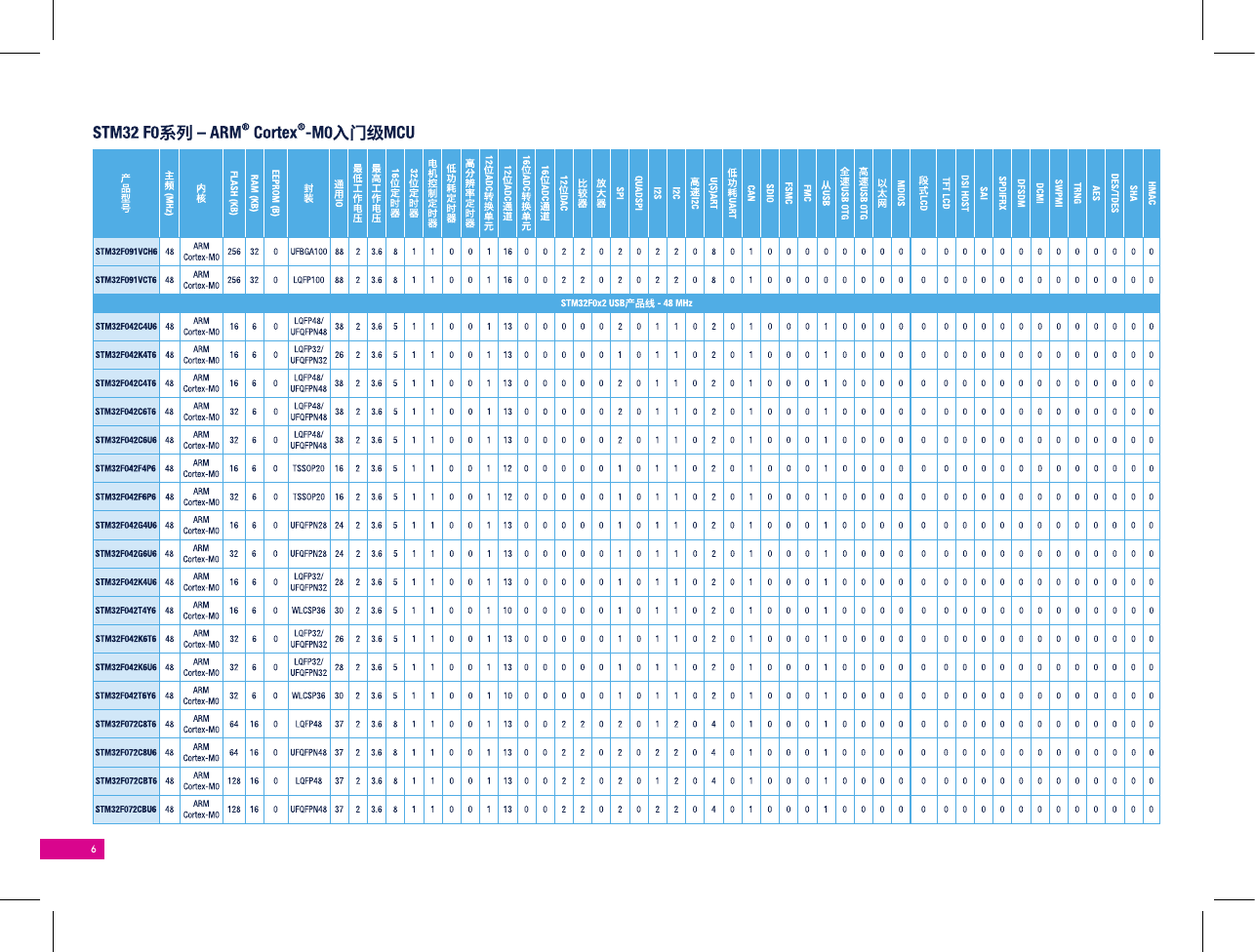1255x952 pixels.
Task: Click the 'AES' column header
Action: pyautogui.click(x=1096, y=193)
